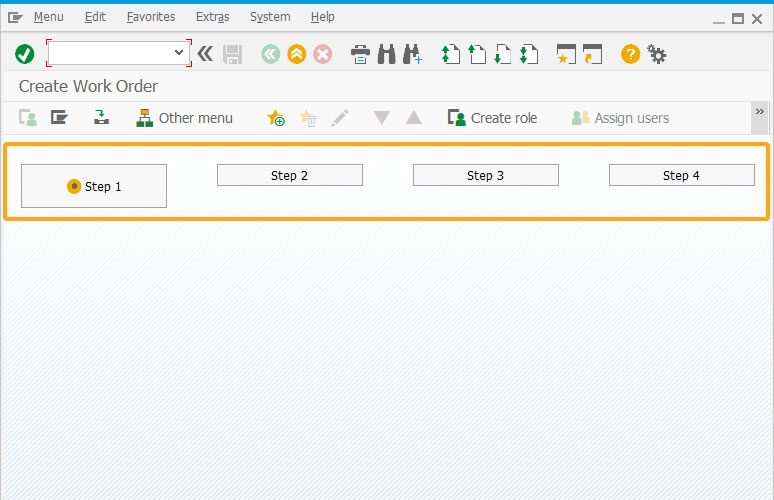Click the Other menu button
Screen dimensions: 774x500
coord(184,118)
